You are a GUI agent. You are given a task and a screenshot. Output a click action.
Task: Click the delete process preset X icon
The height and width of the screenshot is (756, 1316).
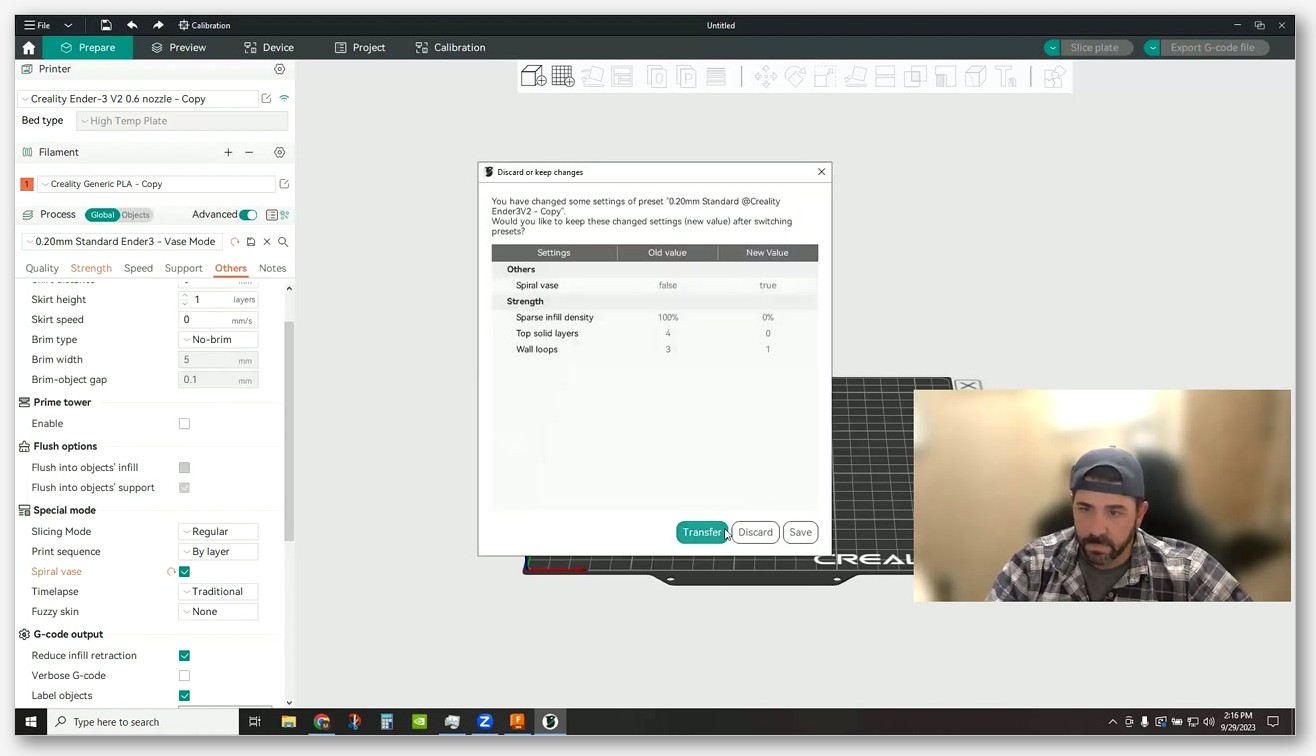(x=267, y=242)
